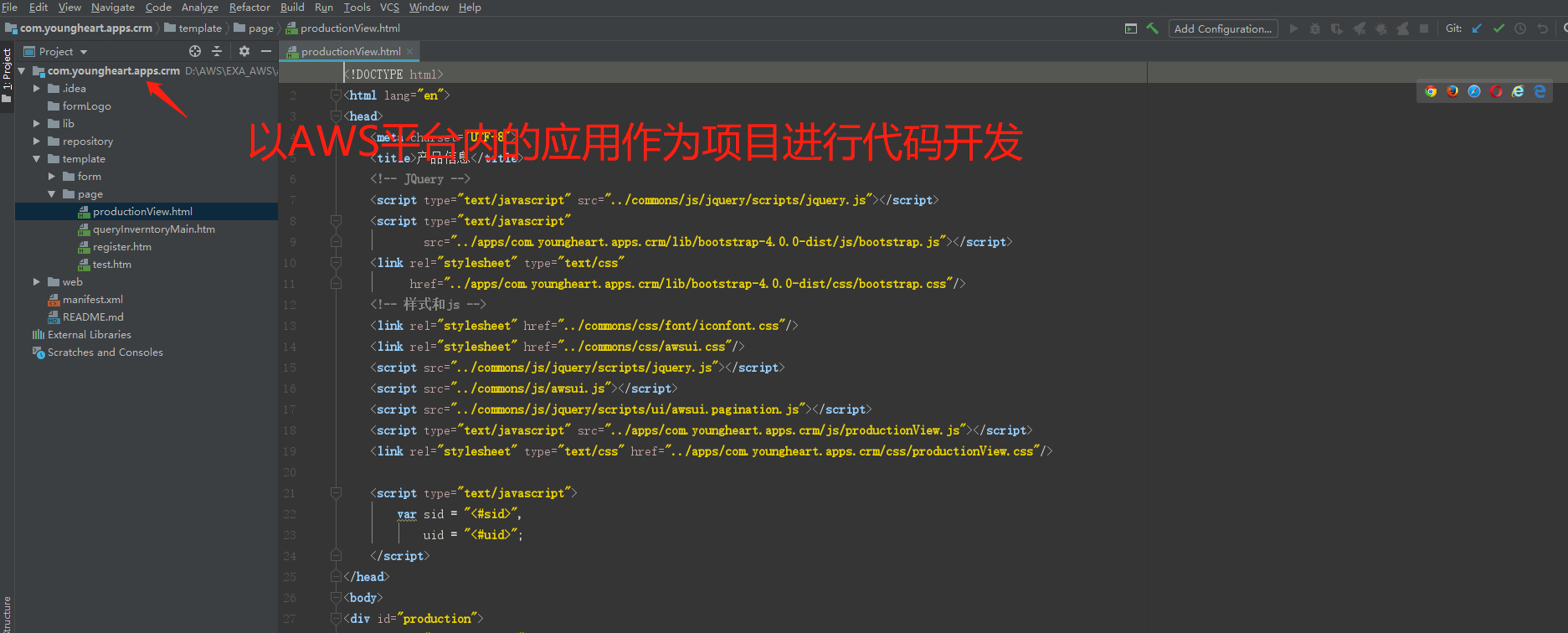Open in Firefox browser from editor popup

(x=1452, y=91)
